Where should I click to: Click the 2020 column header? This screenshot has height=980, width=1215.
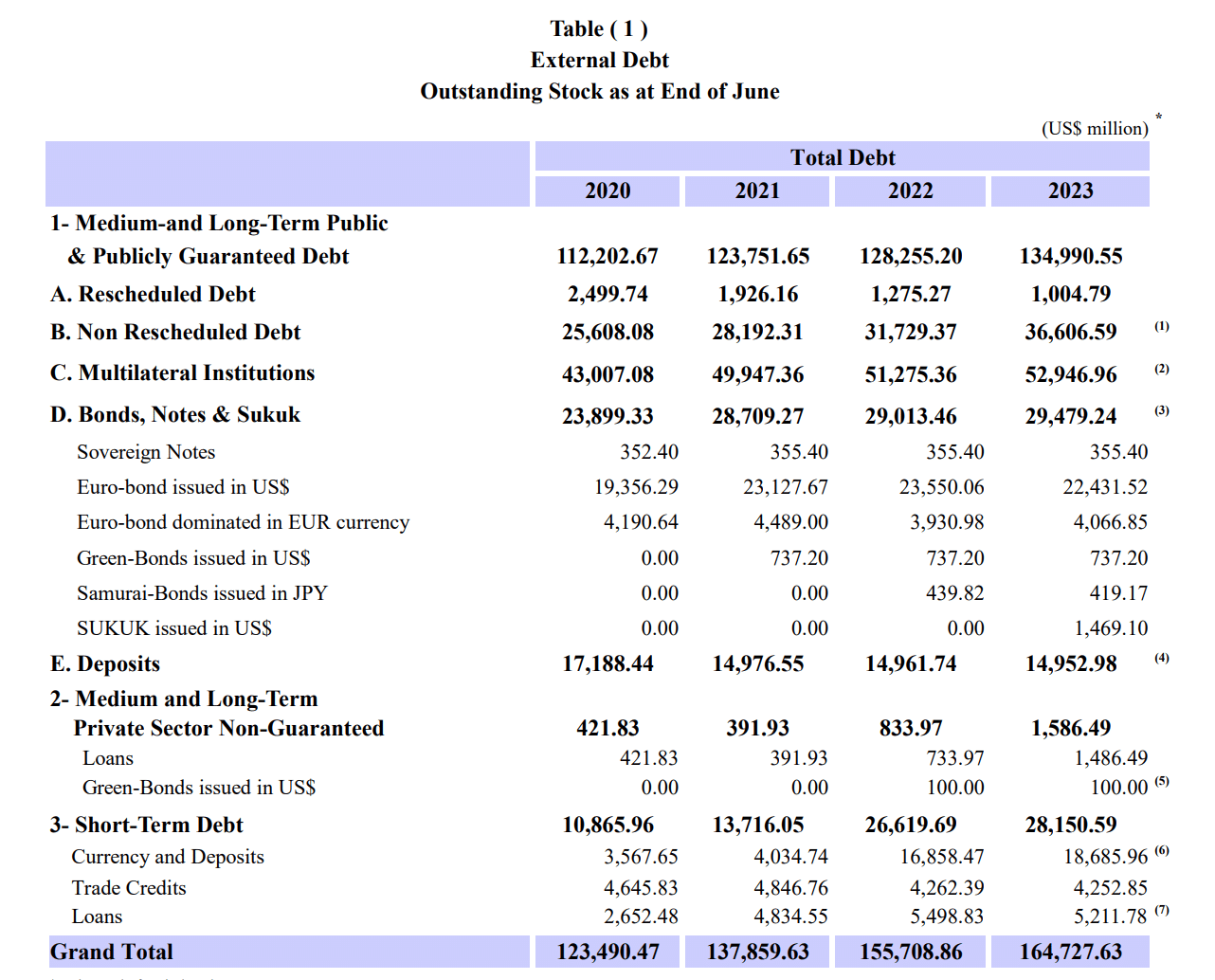pyautogui.click(x=607, y=191)
